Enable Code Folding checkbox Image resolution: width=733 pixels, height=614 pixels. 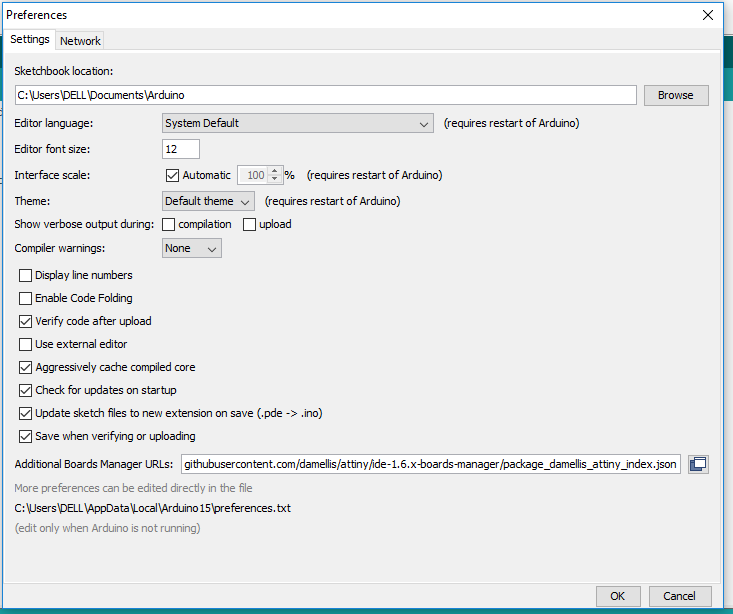(x=26, y=298)
